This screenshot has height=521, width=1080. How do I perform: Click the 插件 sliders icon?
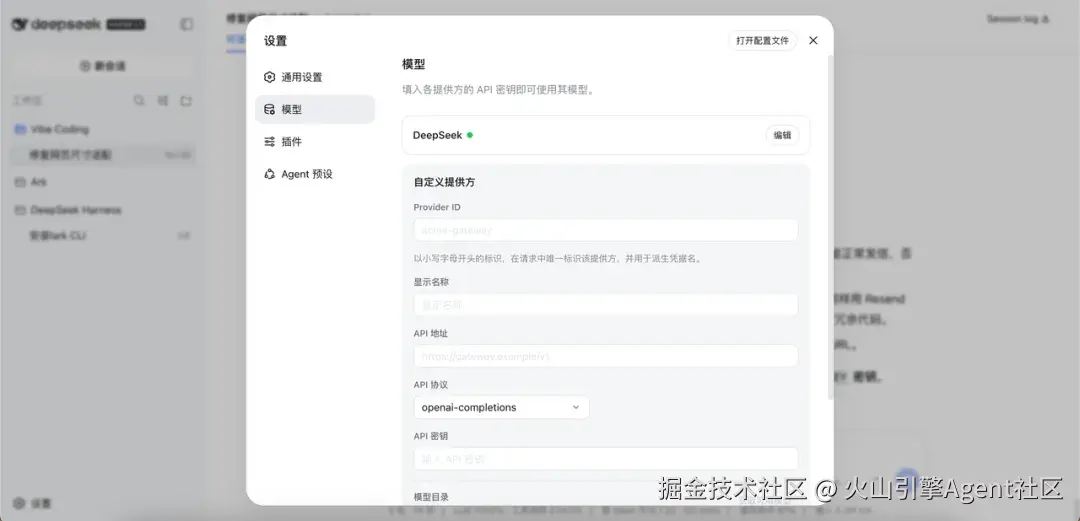(x=269, y=142)
